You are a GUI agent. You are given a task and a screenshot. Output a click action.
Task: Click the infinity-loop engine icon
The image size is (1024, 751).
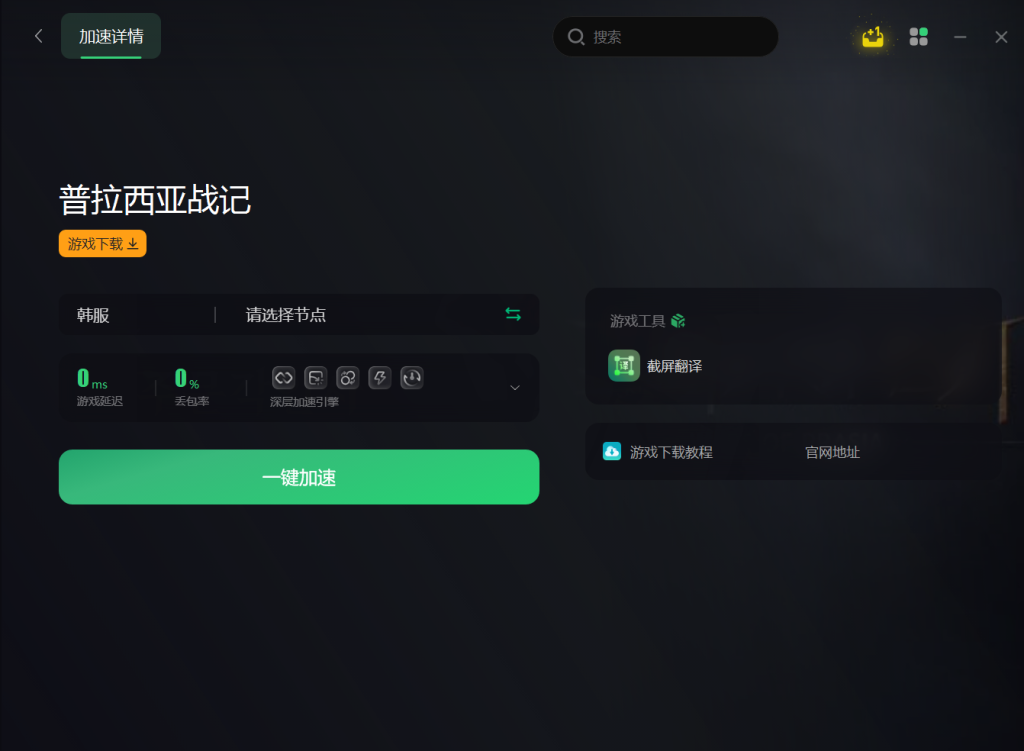(x=283, y=377)
